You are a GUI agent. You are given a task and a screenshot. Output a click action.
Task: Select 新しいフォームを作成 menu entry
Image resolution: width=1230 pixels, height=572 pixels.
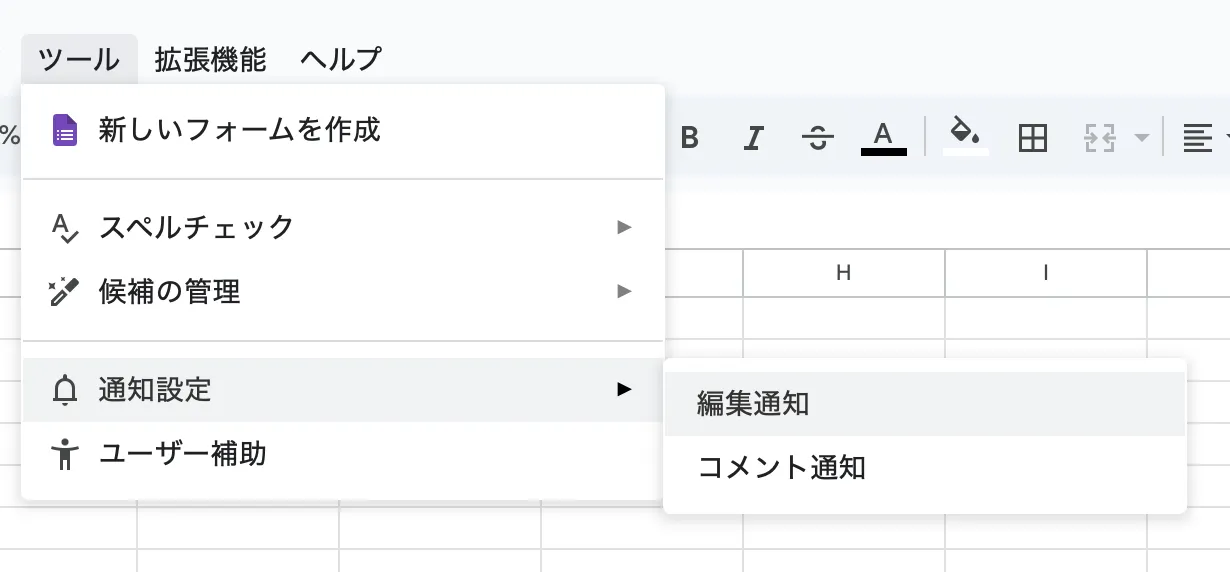point(240,130)
